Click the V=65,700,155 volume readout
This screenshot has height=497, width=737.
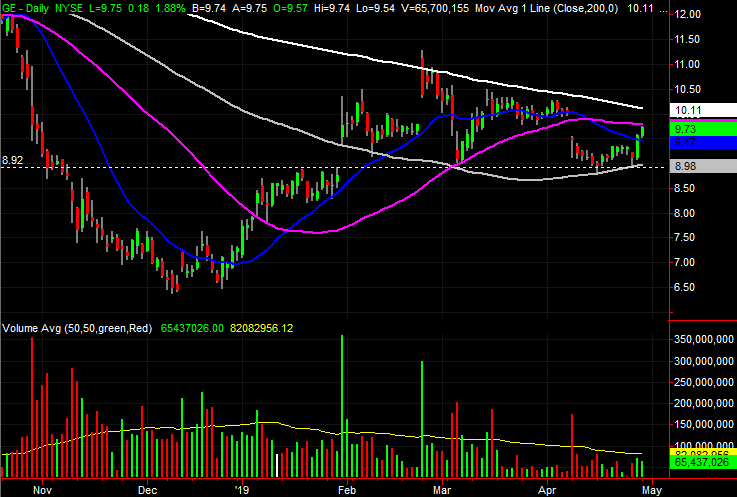(x=434, y=8)
